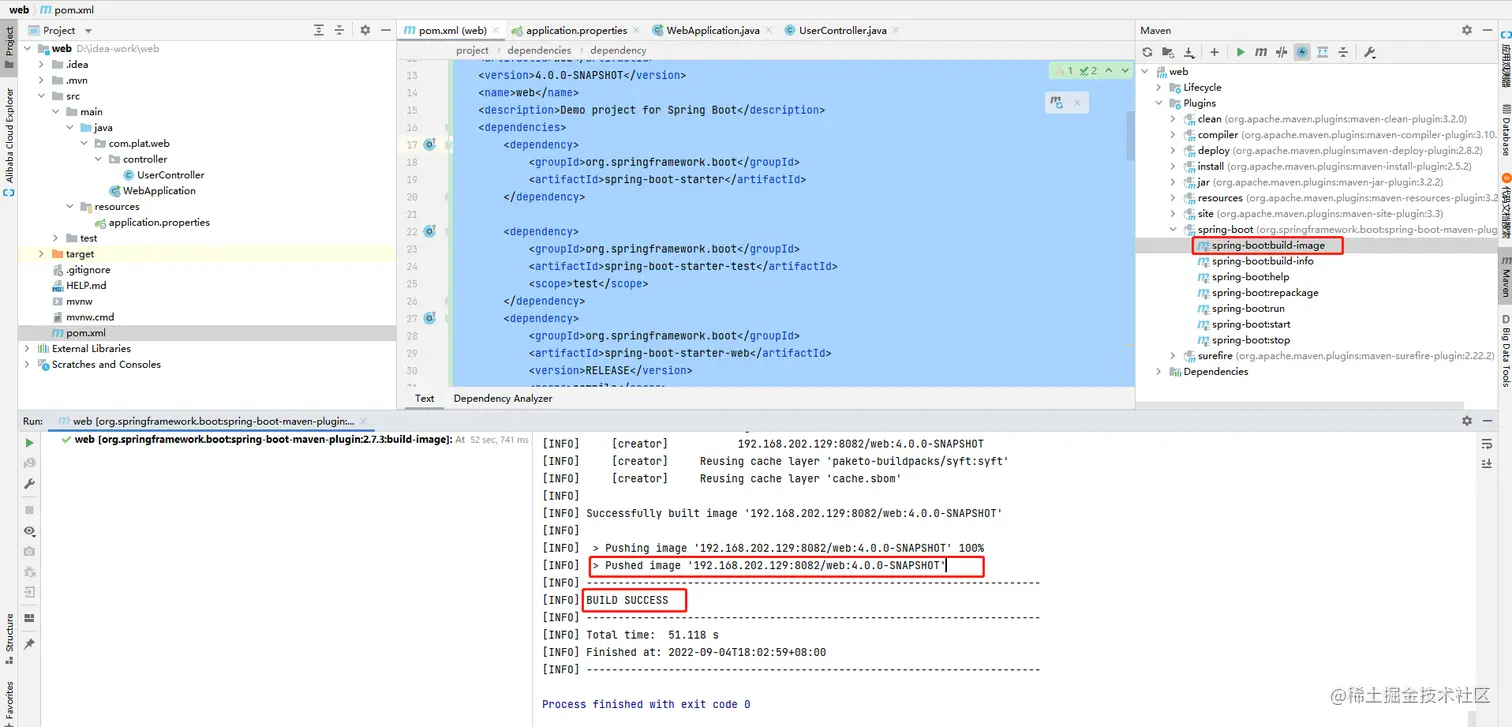Show Maven dependencies diagram

tap(1323, 52)
